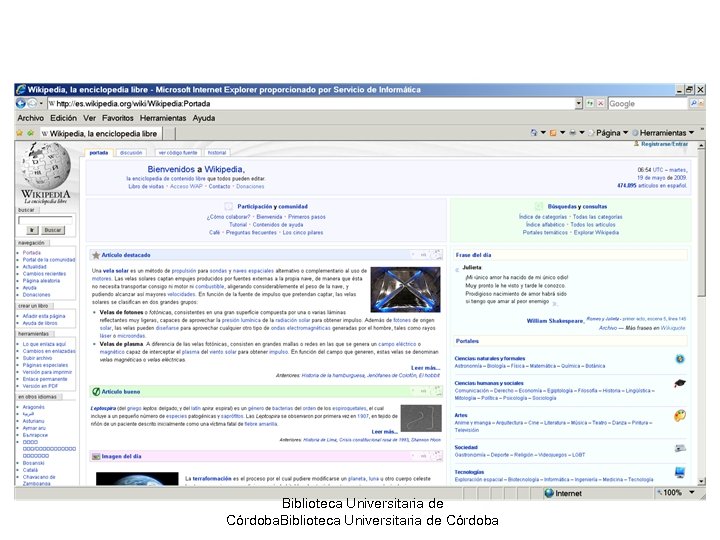The width and height of the screenshot is (720, 540).
Task: Open the Ayuda menu
Action: [x=204, y=118]
